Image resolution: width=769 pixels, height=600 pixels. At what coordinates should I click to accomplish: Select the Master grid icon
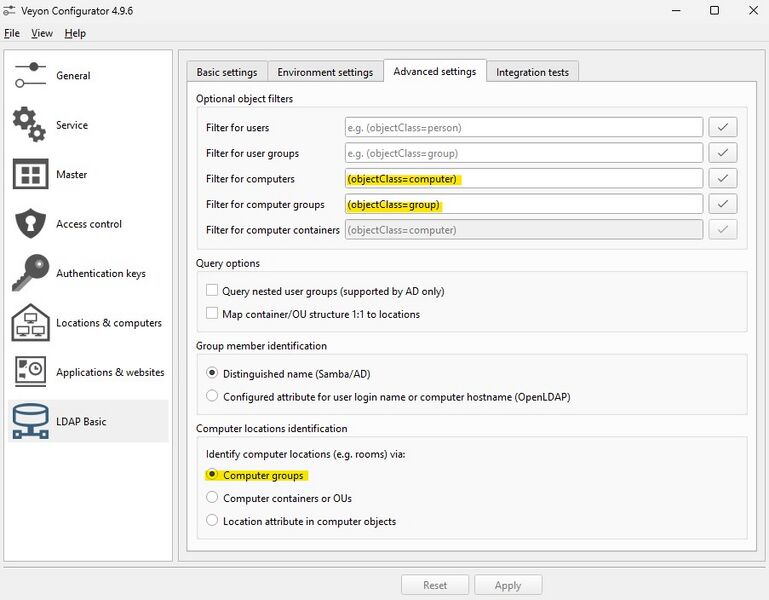(30, 174)
